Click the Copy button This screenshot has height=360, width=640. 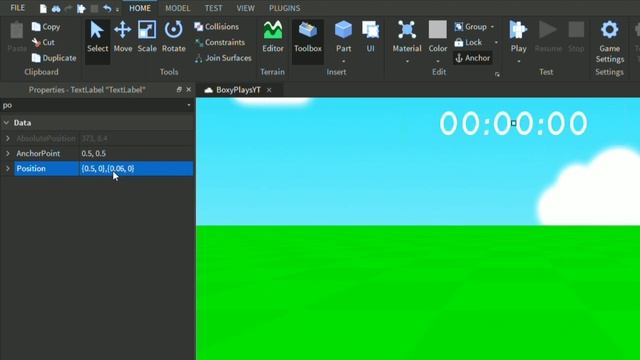click(x=46, y=27)
